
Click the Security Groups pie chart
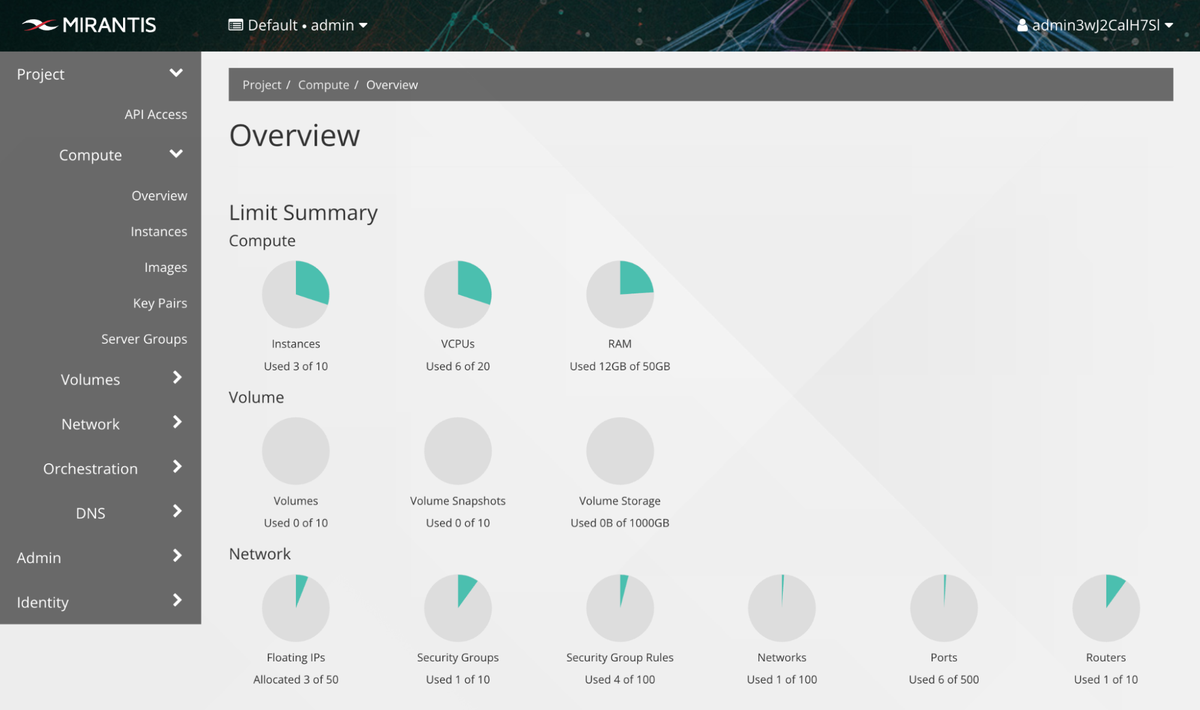(458, 608)
